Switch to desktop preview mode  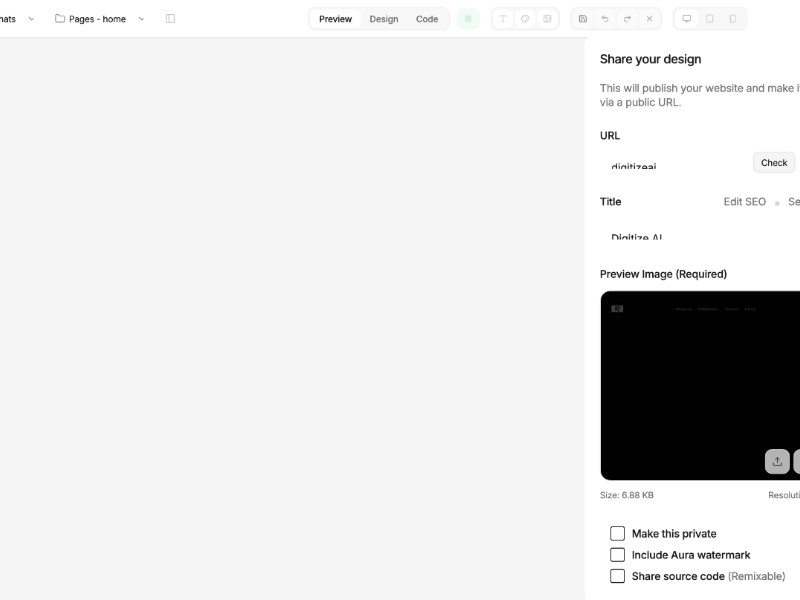(x=686, y=18)
